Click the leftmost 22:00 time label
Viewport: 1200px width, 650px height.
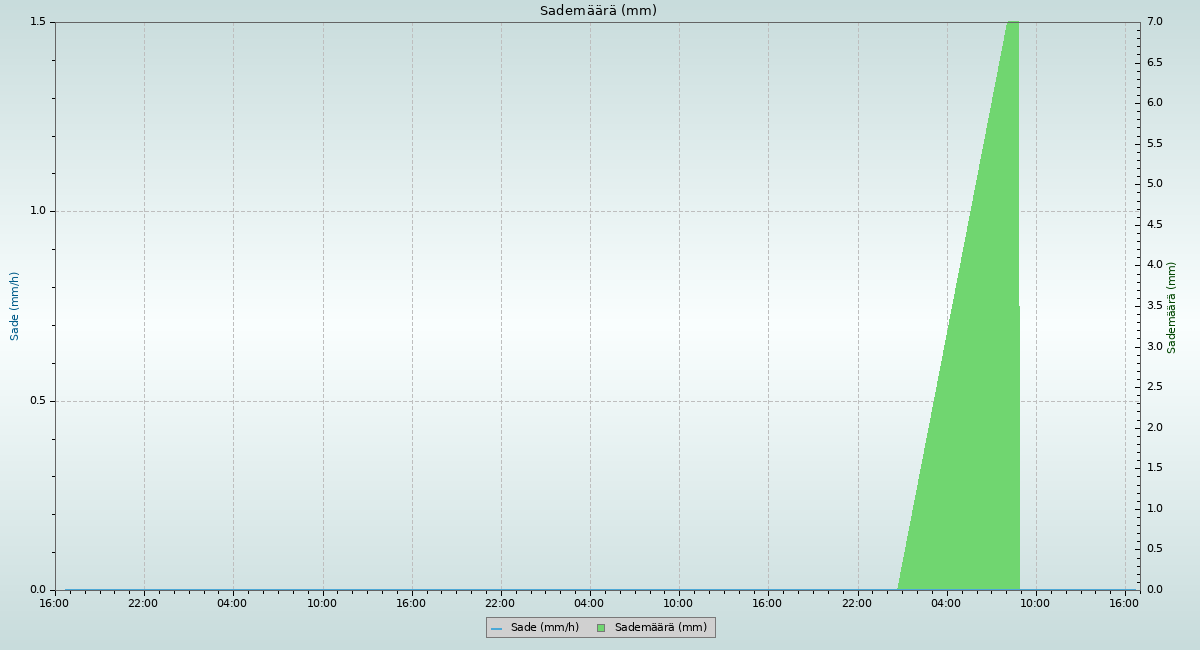143,603
